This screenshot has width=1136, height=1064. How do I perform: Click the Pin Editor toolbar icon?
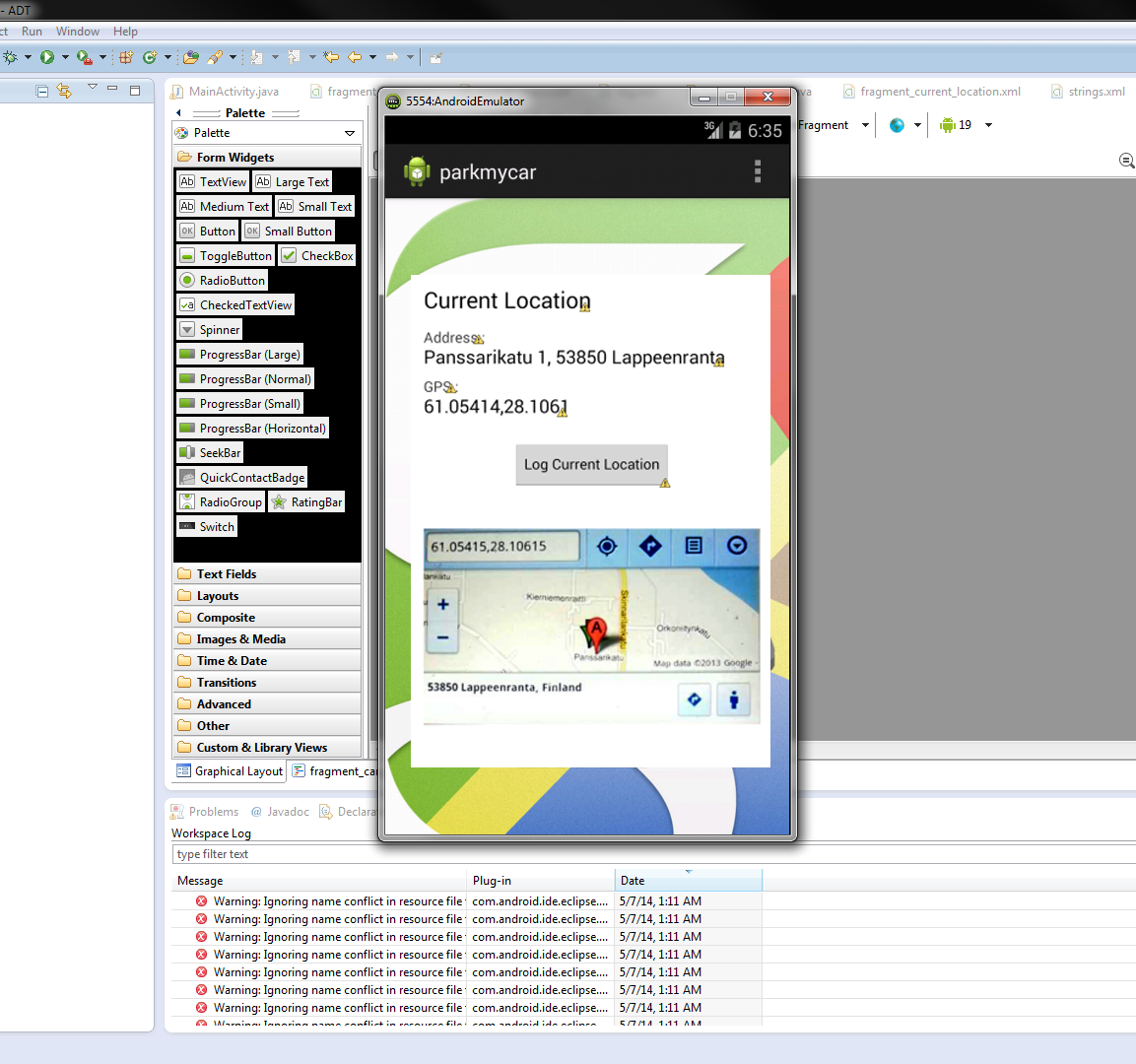coord(435,58)
